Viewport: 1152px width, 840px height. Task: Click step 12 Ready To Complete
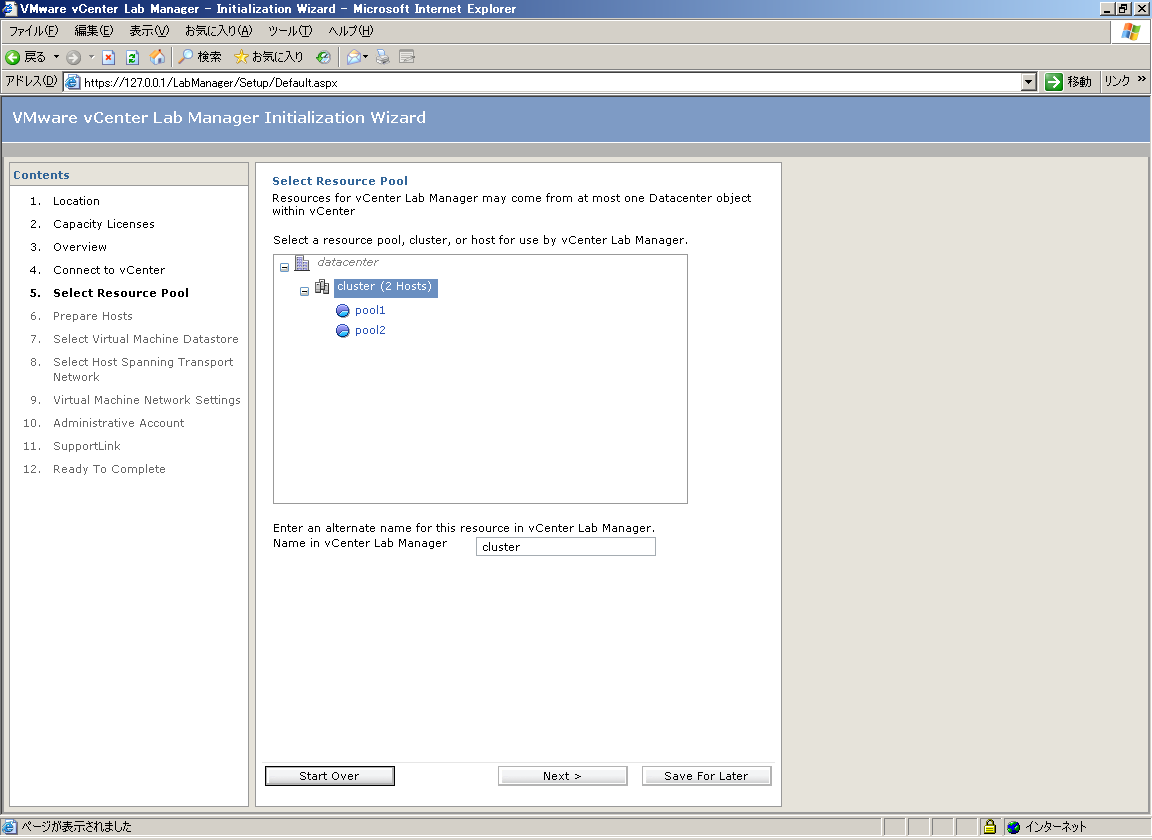point(109,469)
